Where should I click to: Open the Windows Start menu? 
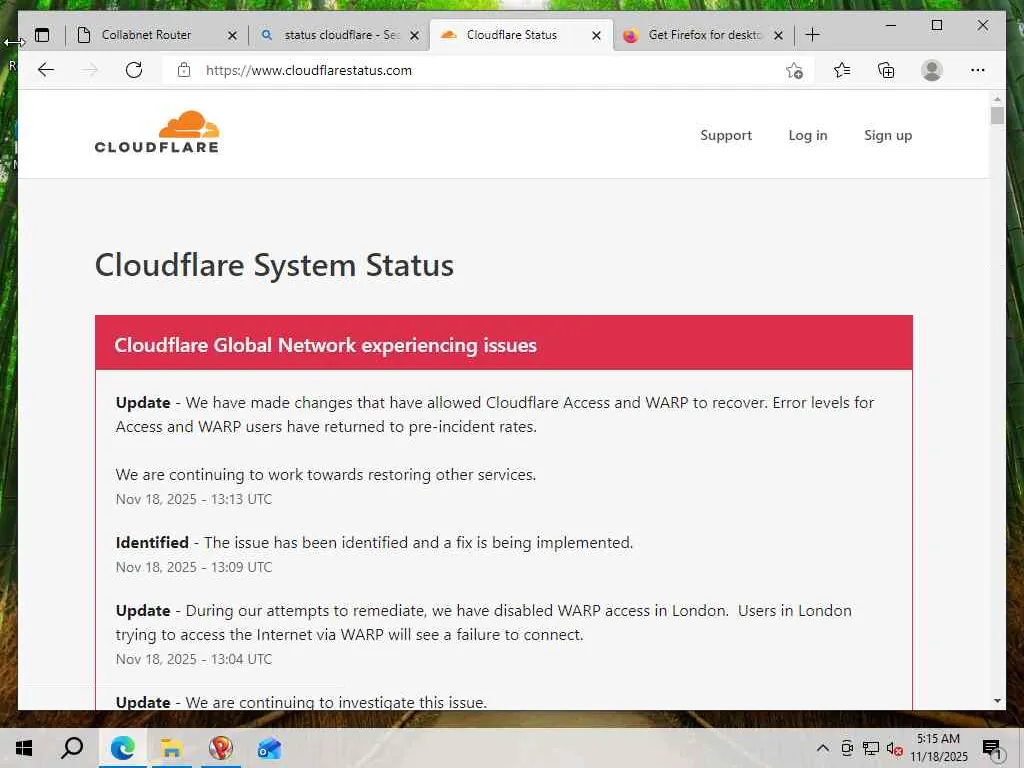24,748
